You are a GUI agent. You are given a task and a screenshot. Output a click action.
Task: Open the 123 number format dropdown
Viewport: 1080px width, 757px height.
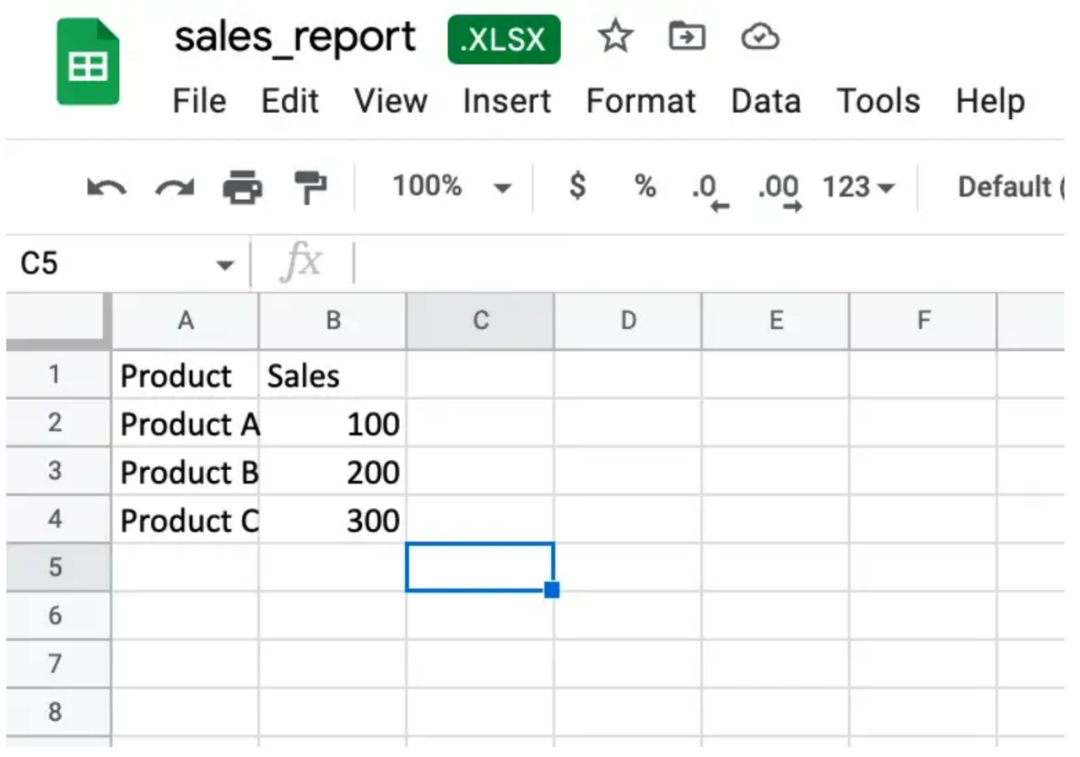pos(858,187)
